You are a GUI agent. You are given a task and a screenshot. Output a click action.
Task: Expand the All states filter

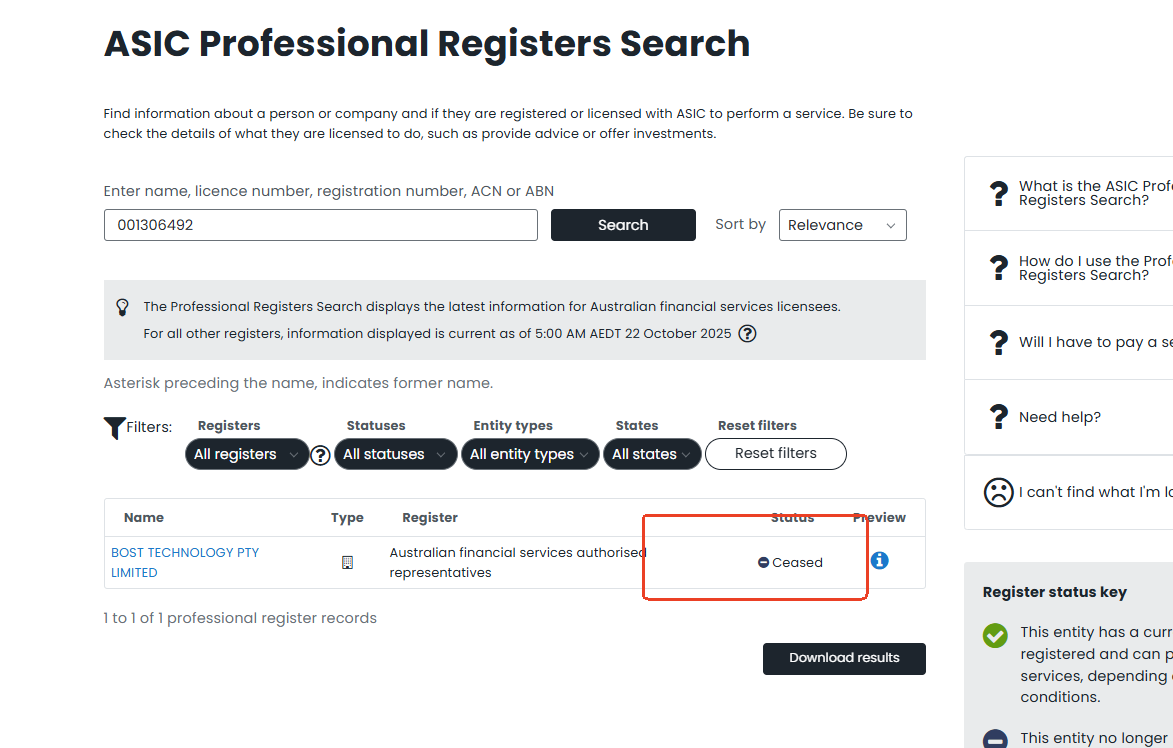click(651, 454)
